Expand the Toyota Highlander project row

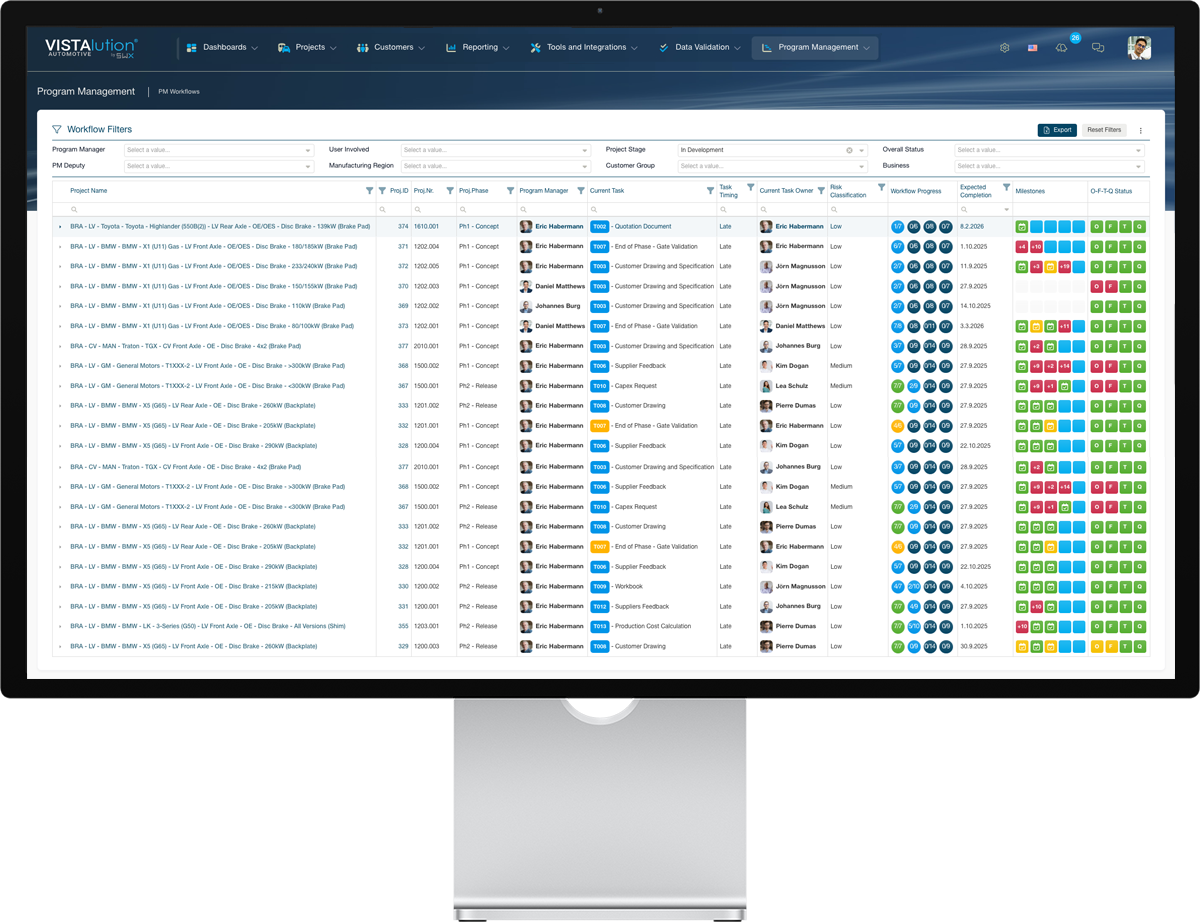coord(59,227)
